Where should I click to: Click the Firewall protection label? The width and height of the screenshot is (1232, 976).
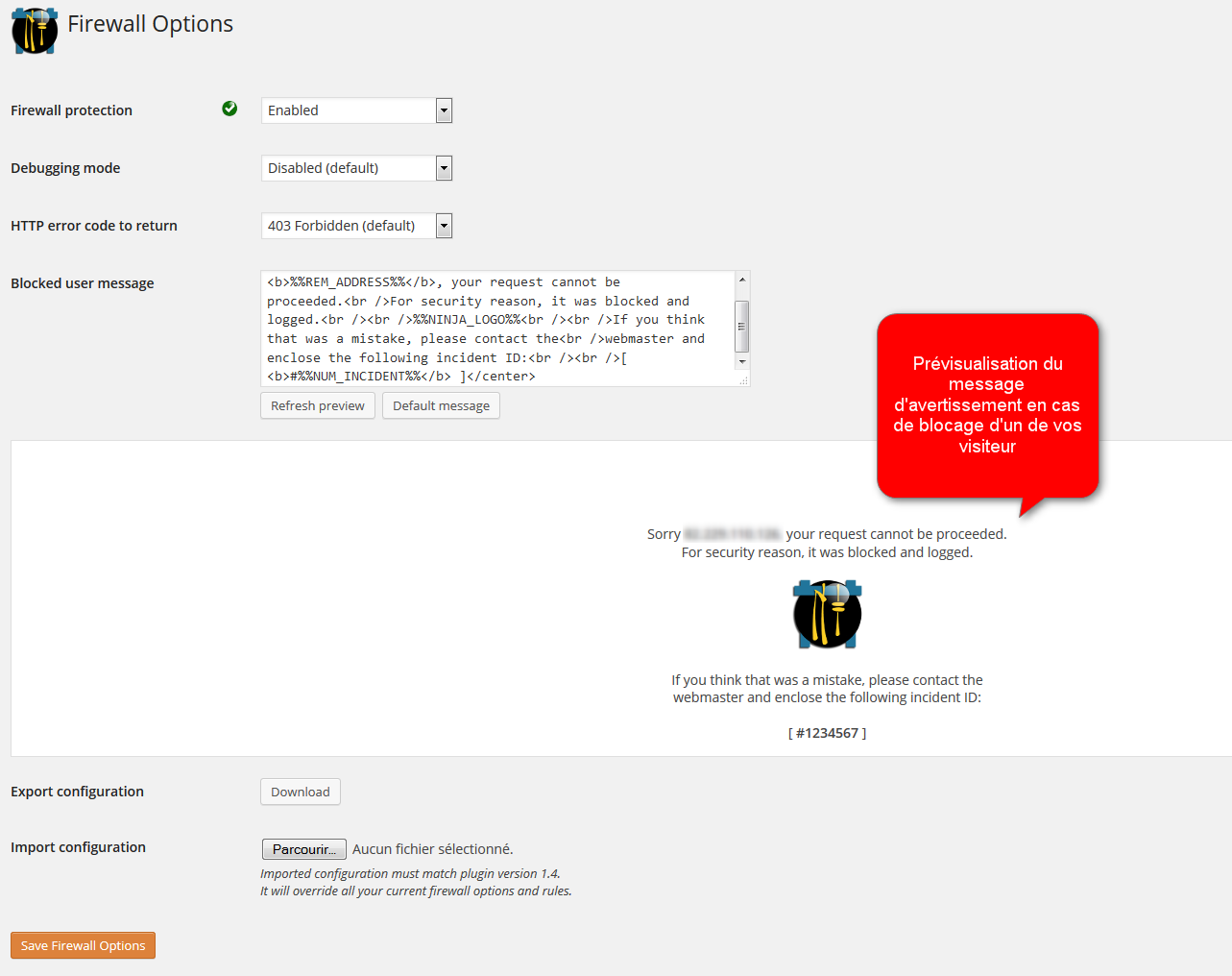(72, 110)
